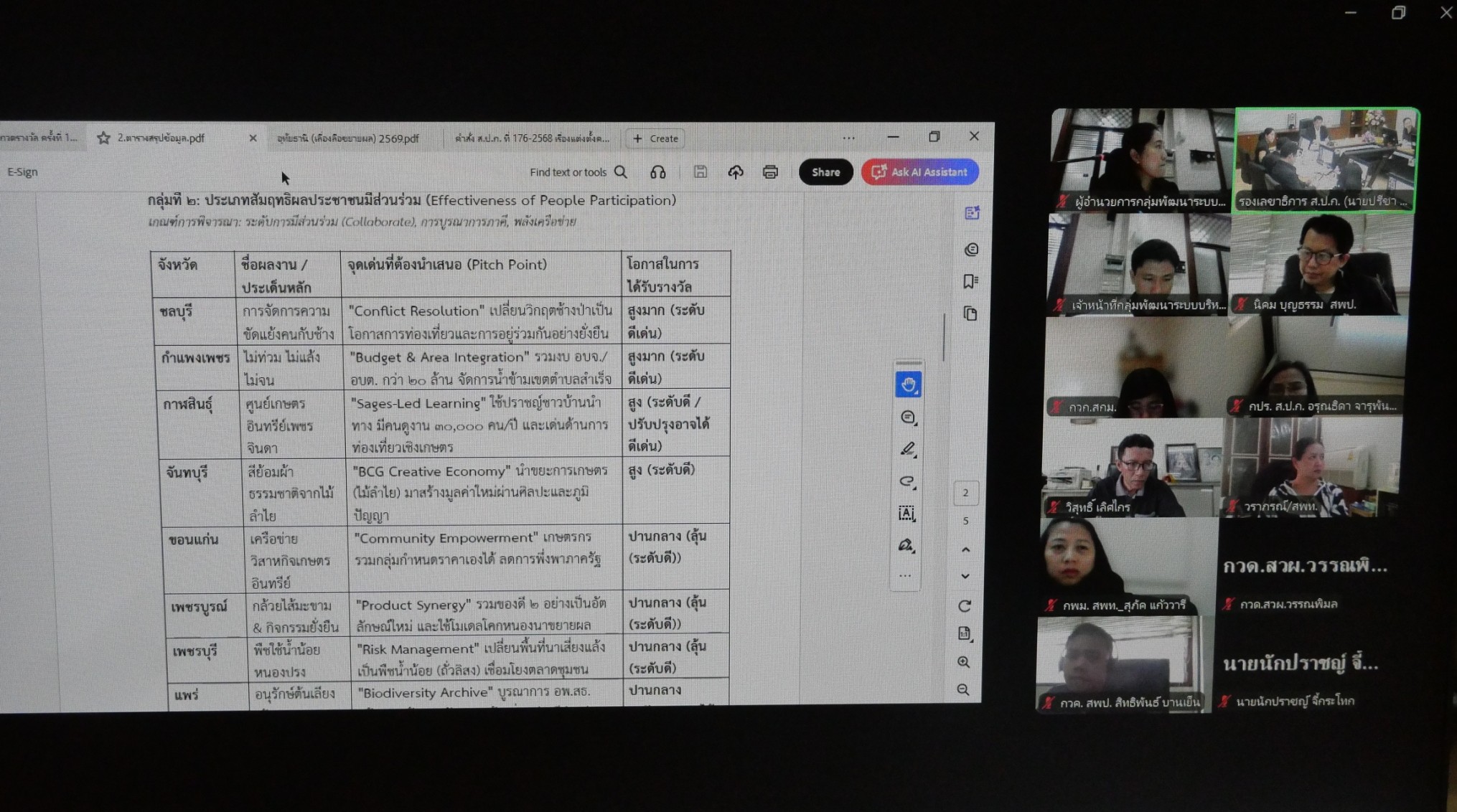
Task: Select the Highlight pen tool
Action: point(907,450)
